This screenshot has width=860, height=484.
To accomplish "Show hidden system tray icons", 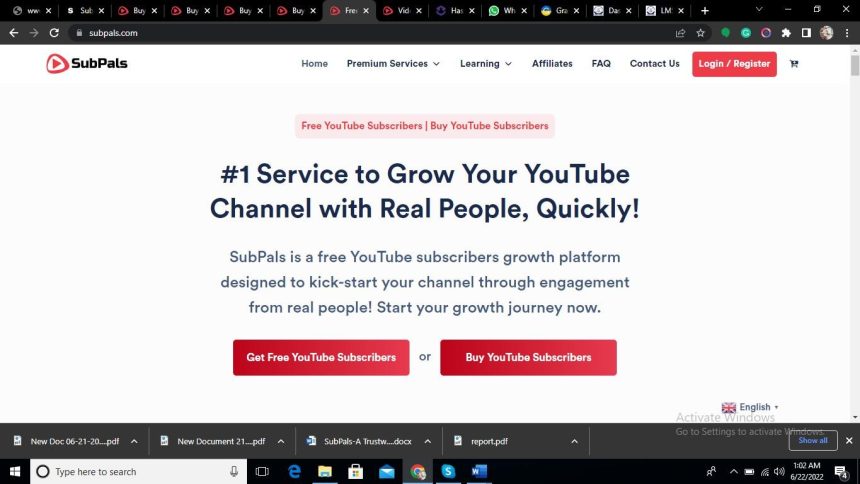I will [x=733, y=471].
